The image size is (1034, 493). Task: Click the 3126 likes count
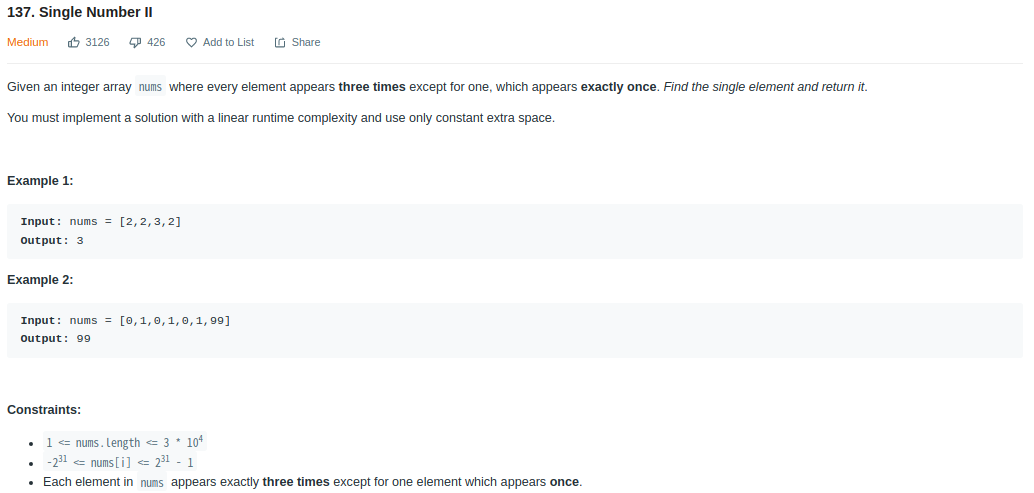point(98,42)
